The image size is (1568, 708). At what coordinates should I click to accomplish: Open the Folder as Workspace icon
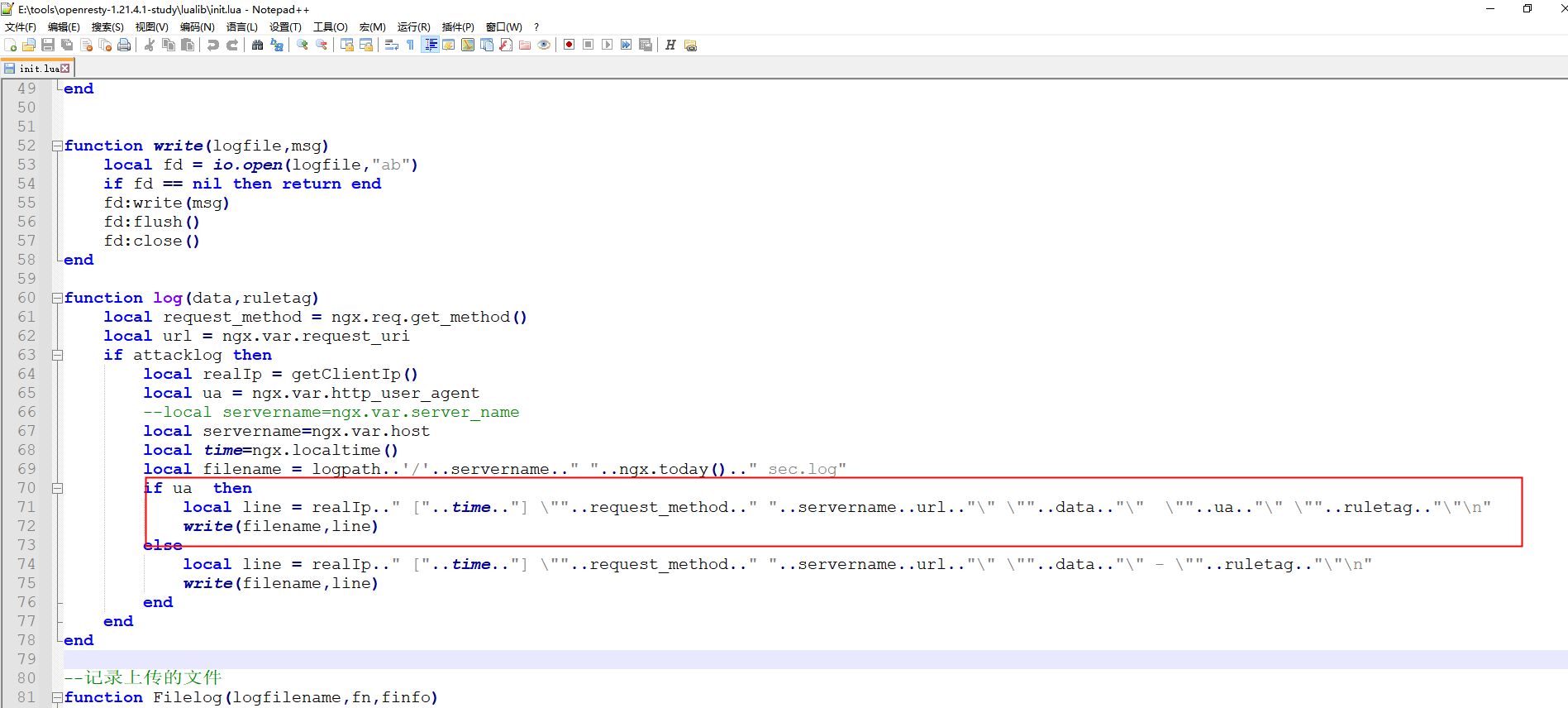coord(525,45)
